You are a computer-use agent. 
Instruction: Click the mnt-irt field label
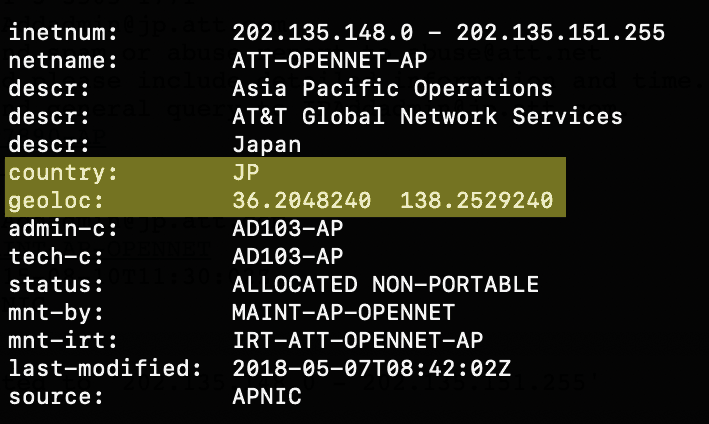(x=63, y=341)
